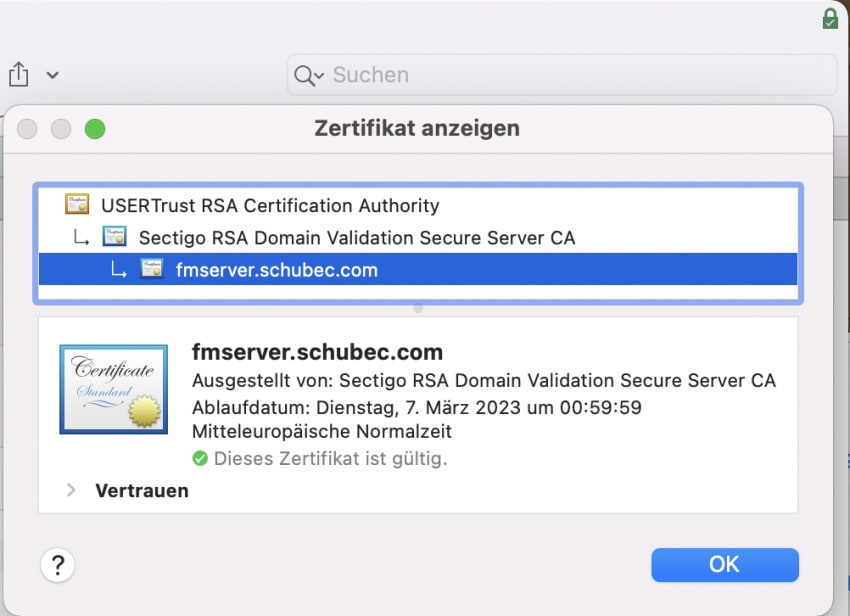Viewport: 850px width, 616px height.
Task: Click the 'Zertifikat anzeigen' window title
Action: [417, 129]
